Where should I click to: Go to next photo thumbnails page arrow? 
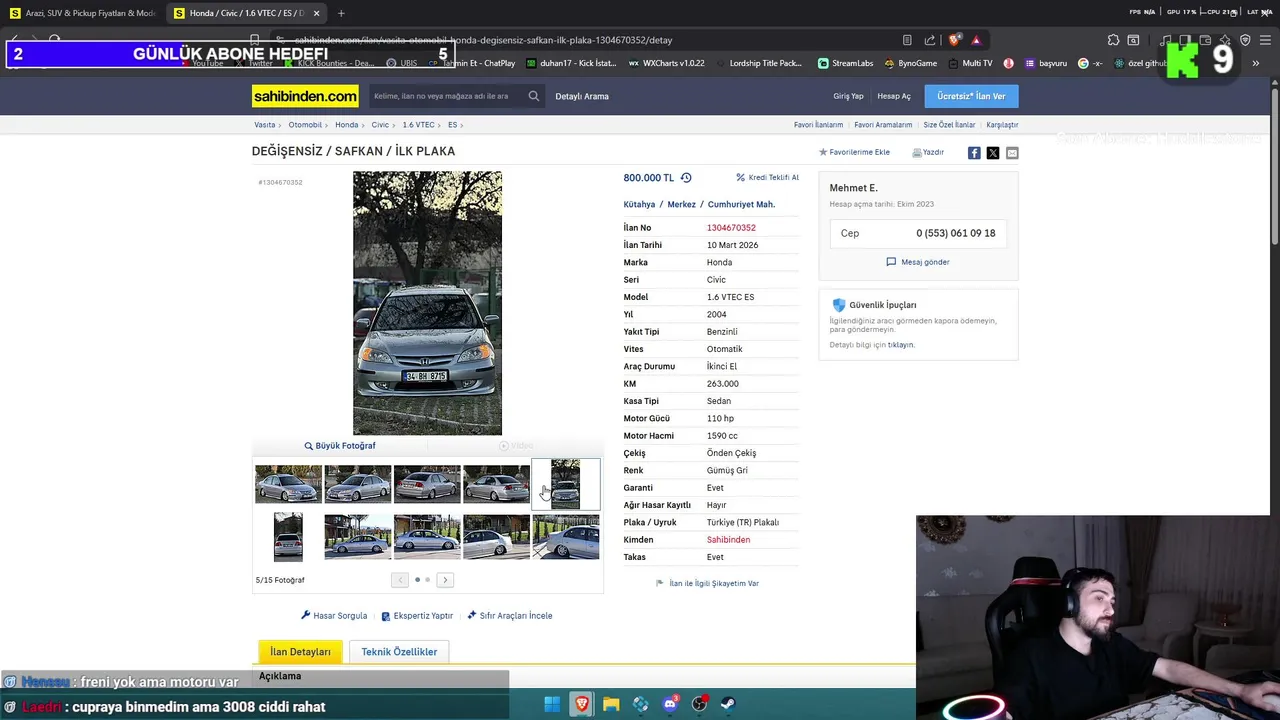click(x=445, y=580)
